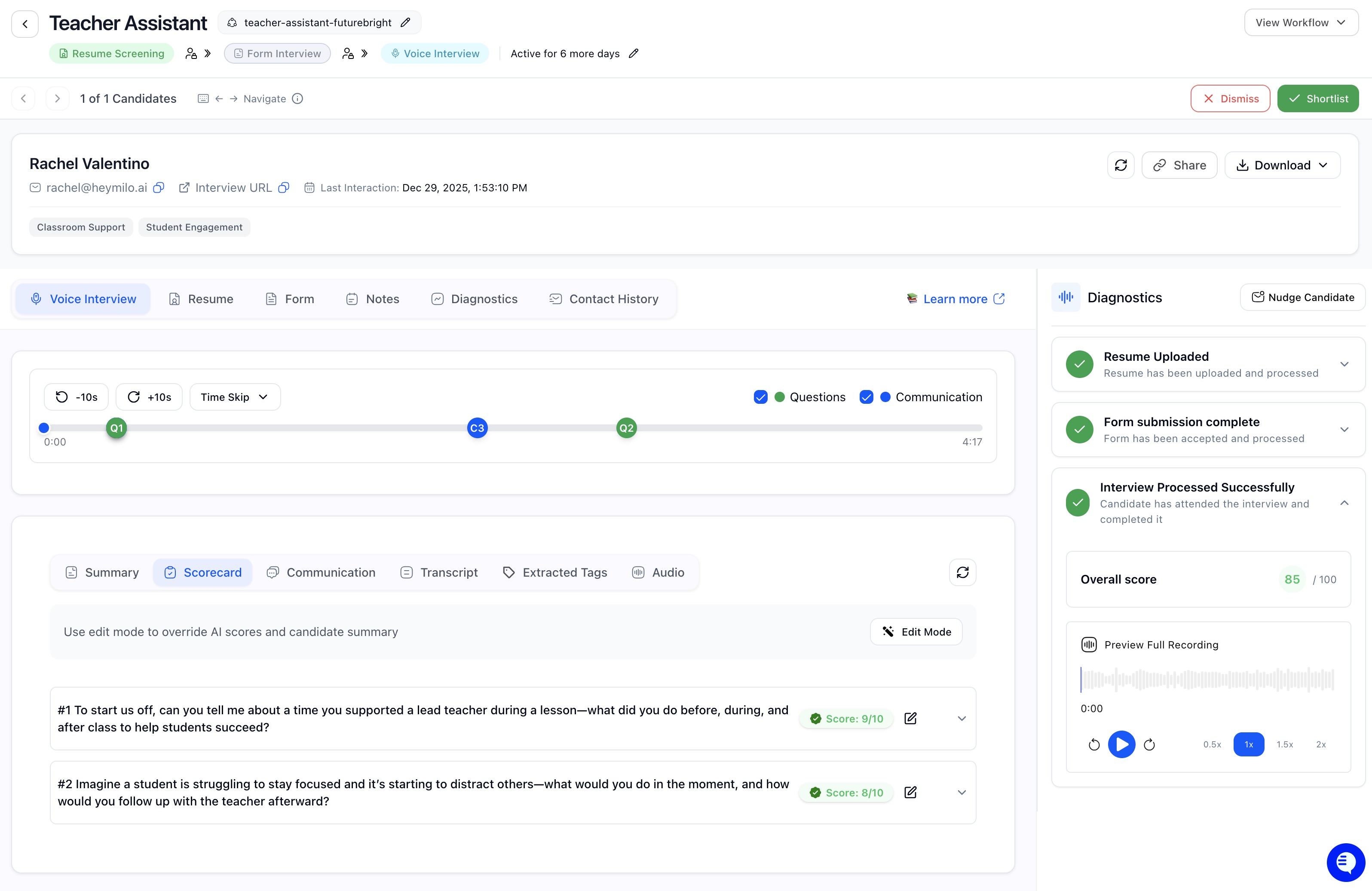Expand the Resume Uploaded diagnostics item

click(x=1344, y=364)
